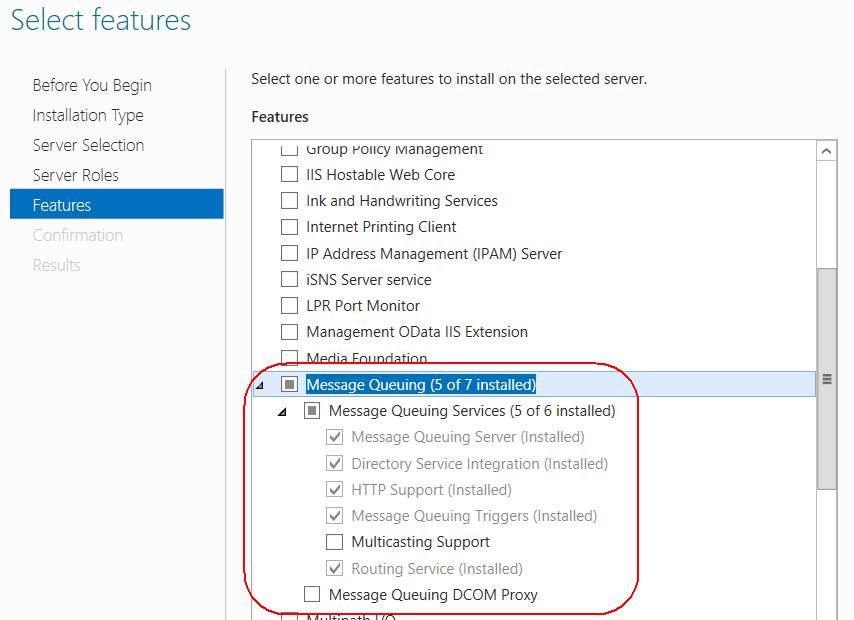Click the features list scrollbar thumb
Screen dimensions: 854x620
tap(827, 379)
